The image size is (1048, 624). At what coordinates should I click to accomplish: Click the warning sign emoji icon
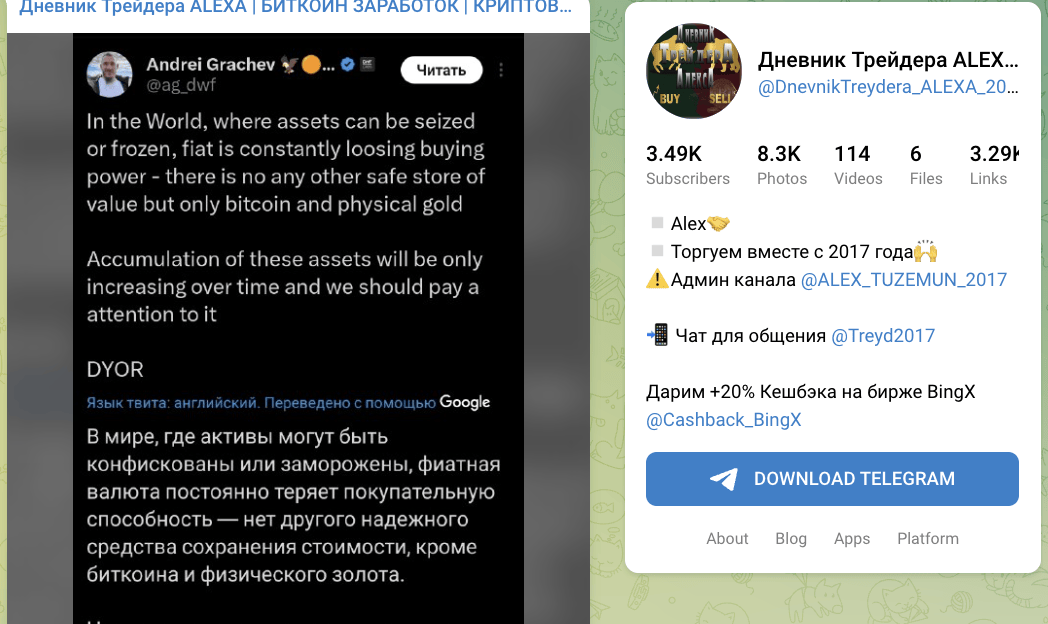tap(656, 279)
